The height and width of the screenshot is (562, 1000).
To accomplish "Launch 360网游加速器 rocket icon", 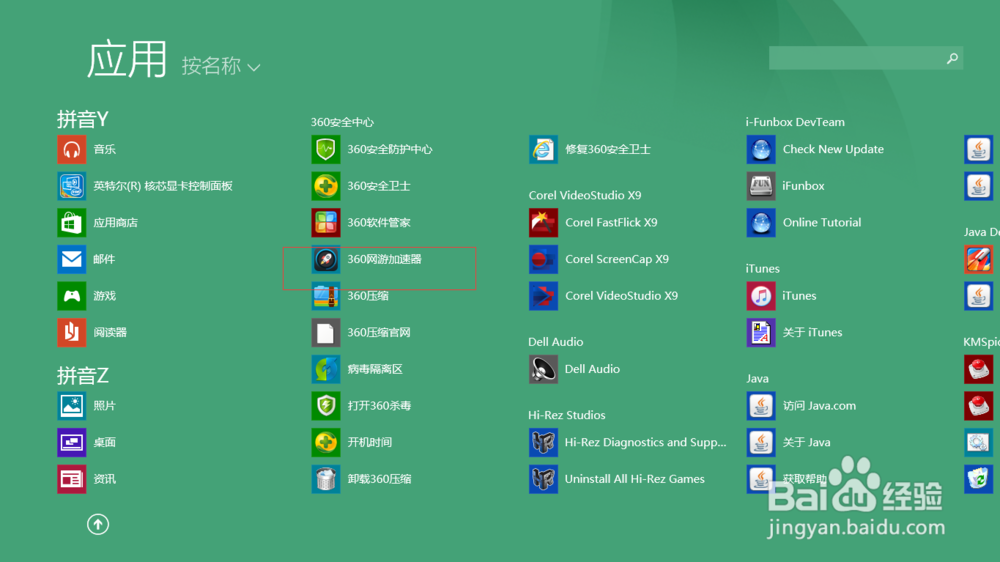I will (x=326, y=259).
